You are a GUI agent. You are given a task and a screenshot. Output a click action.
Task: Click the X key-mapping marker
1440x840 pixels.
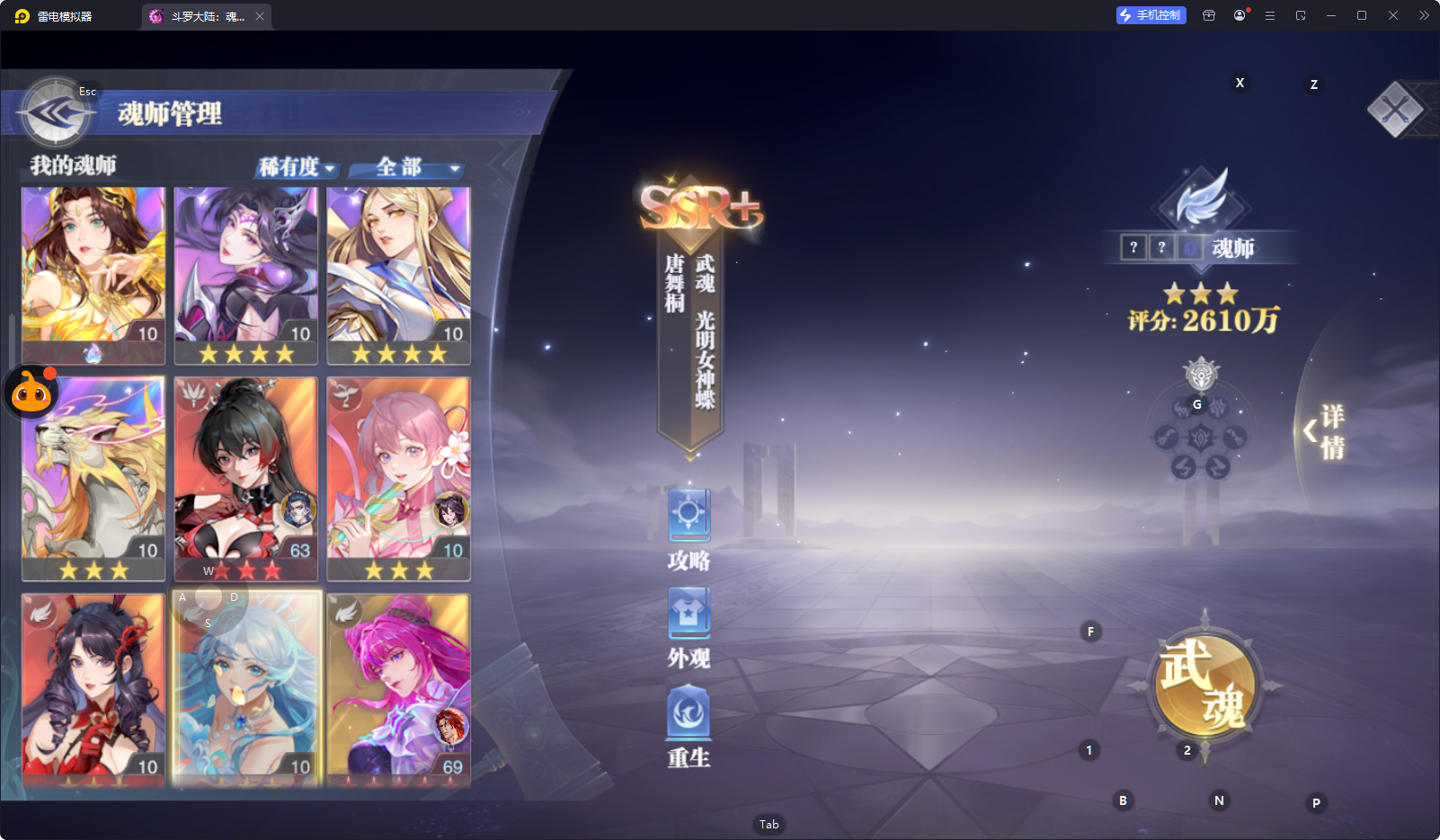[x=1240, y=83]
